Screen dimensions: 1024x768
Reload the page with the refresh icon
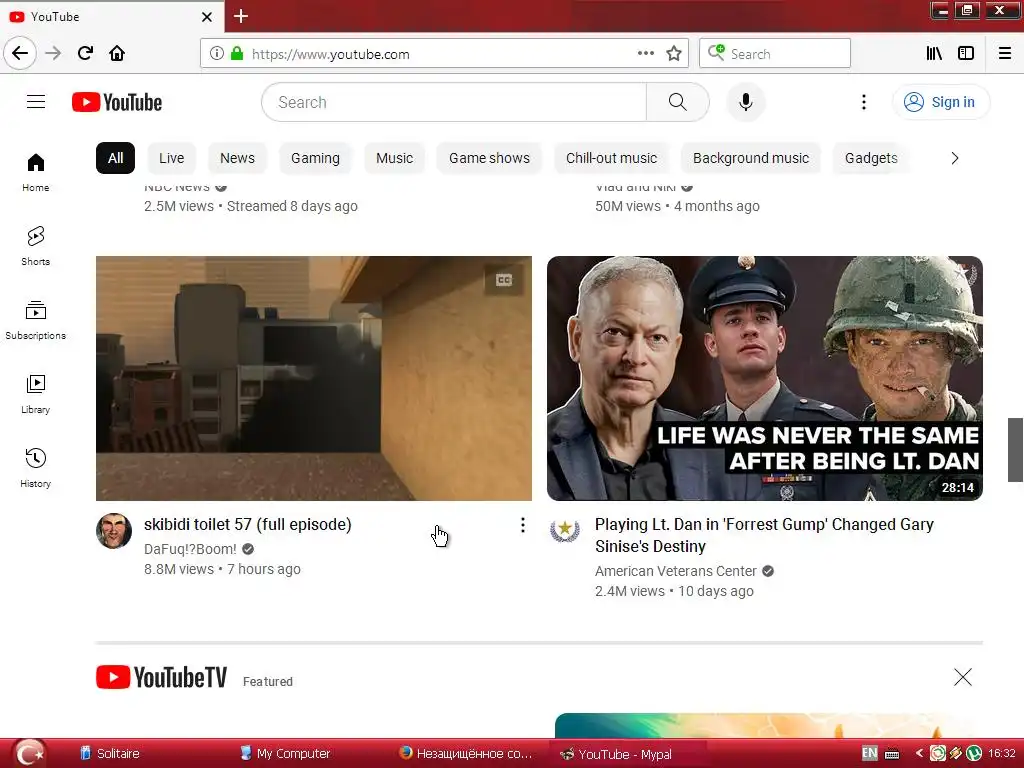[x=85, y=54]
